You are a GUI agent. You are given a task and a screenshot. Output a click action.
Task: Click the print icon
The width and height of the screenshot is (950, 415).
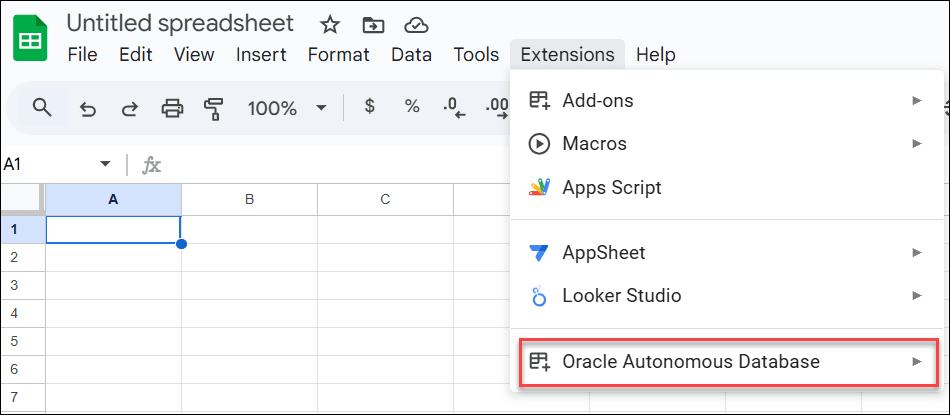[x=172, y=108]
